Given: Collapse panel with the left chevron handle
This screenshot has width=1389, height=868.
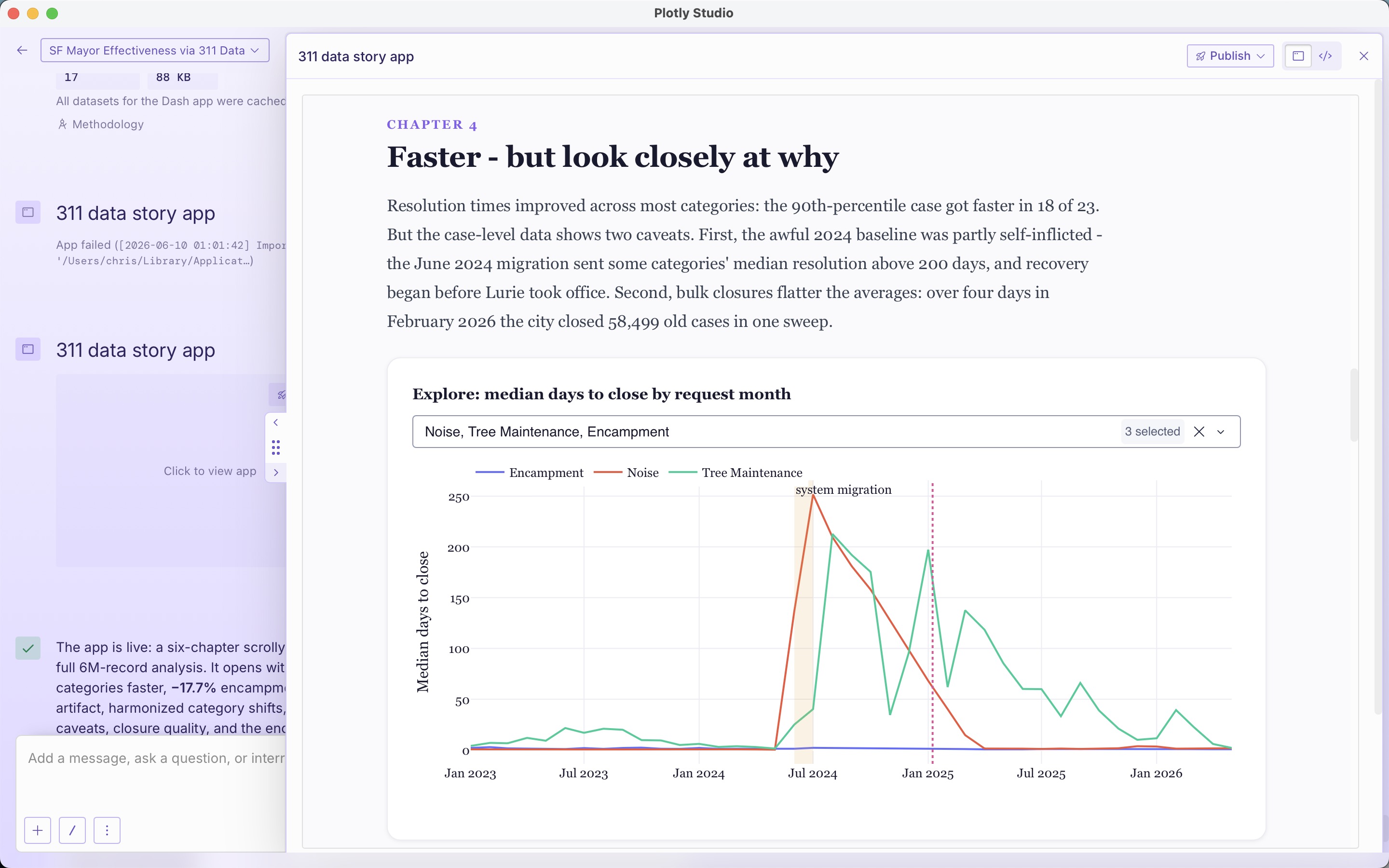Looking at the screenshot, I should (275, 422).
